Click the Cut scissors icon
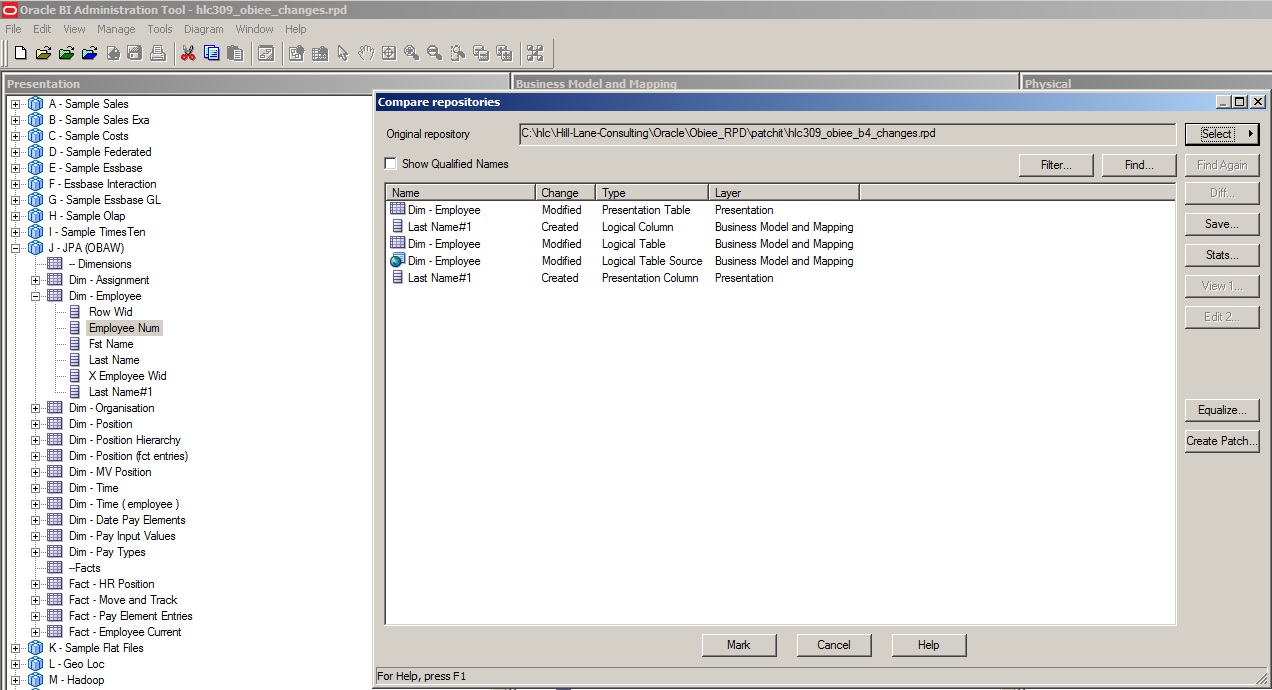The image size is (1272, 690). click(x=188, y=53)
